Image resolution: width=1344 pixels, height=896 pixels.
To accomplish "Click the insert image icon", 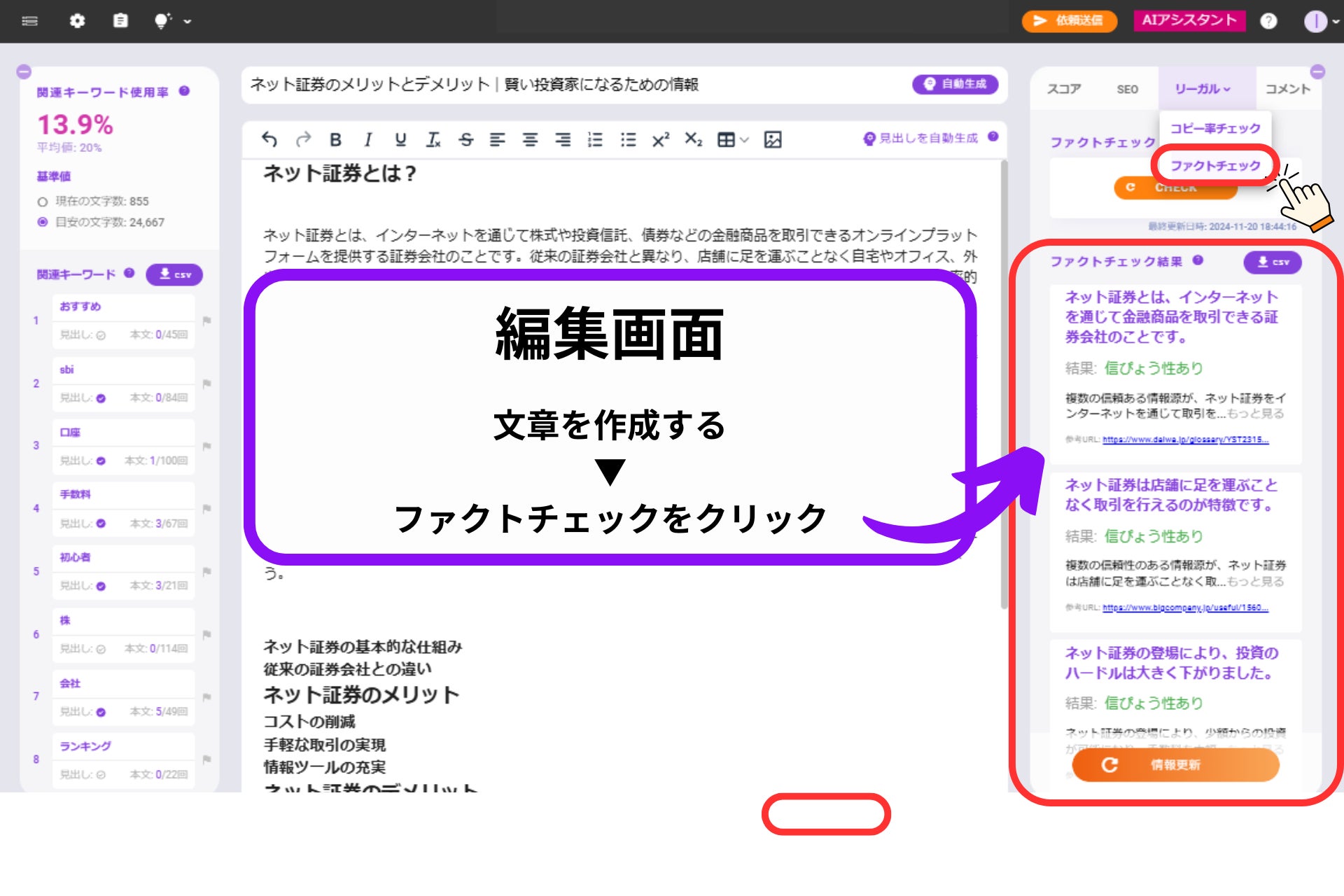I will tap(773, 139).
